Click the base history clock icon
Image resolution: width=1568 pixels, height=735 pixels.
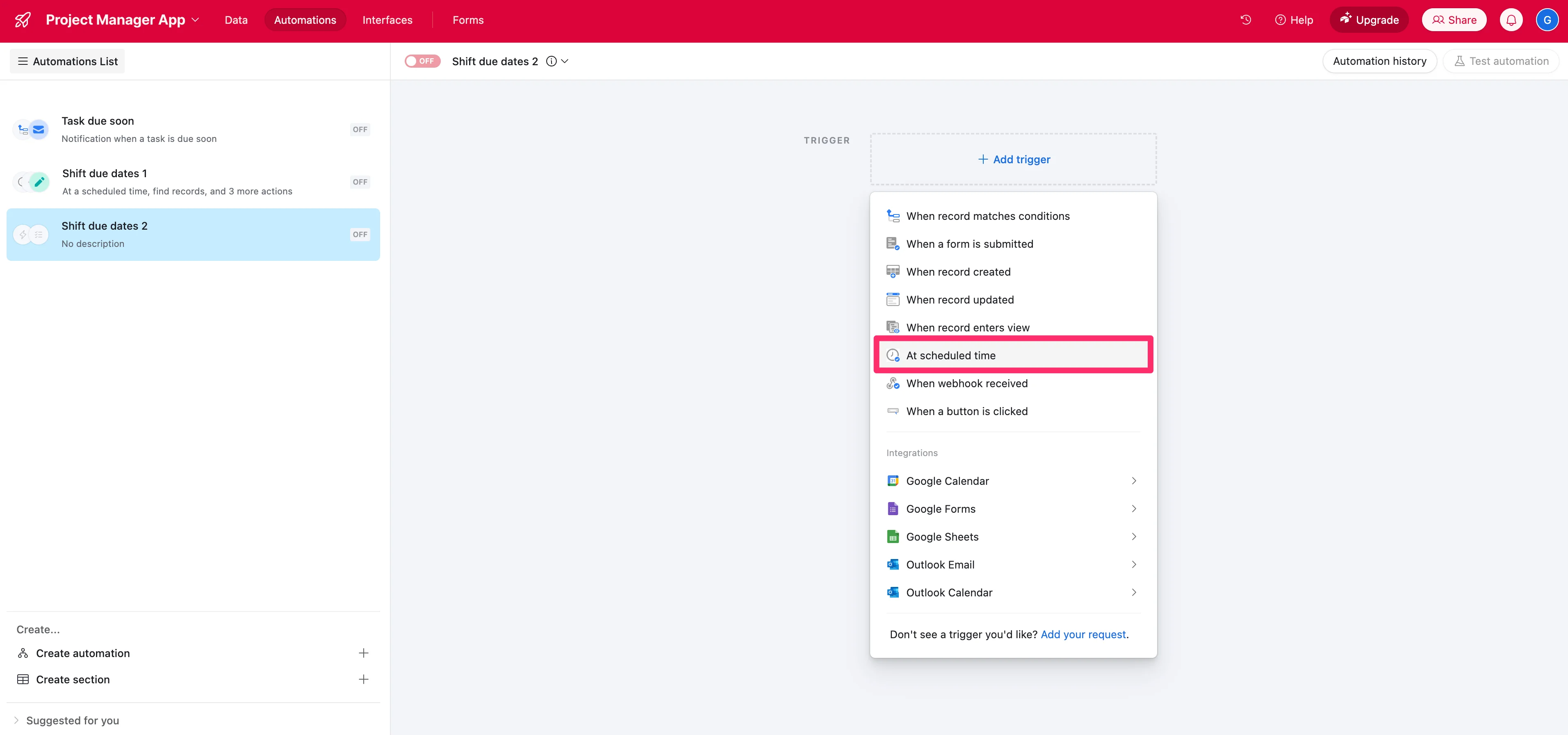[x=1245, y=20]
